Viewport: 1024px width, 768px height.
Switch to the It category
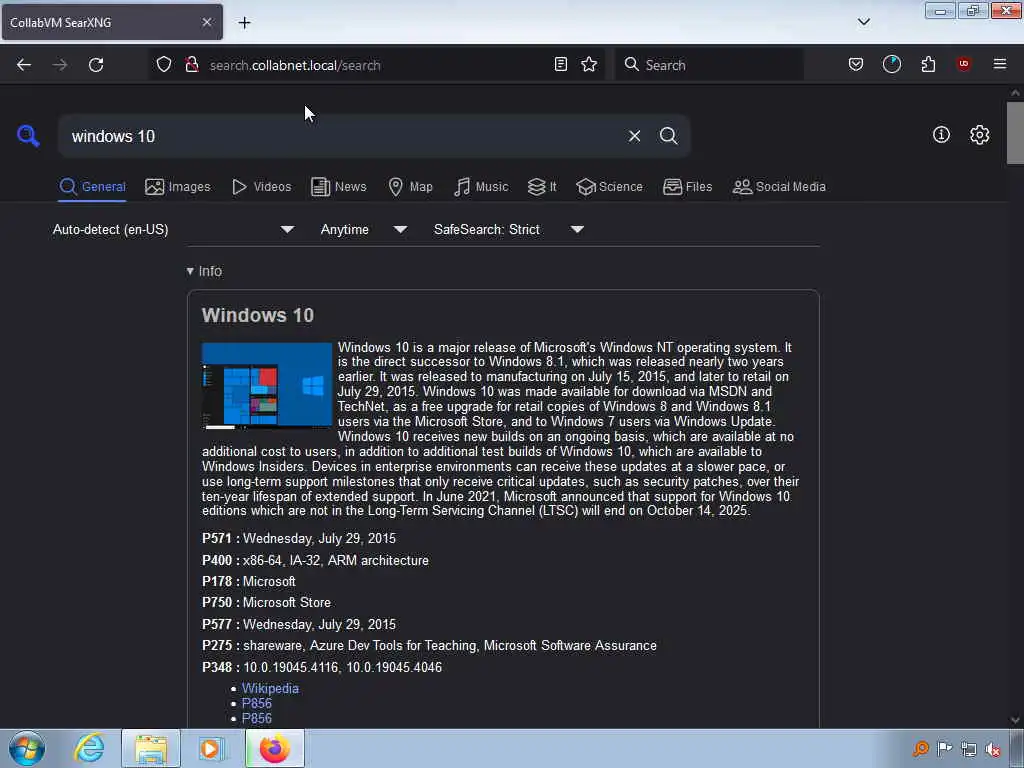542,187
